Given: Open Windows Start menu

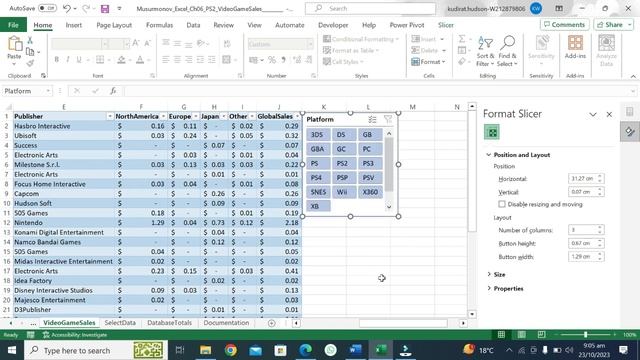Looking at the screenshot, I should pyautogui.click(x=12, y=350).
